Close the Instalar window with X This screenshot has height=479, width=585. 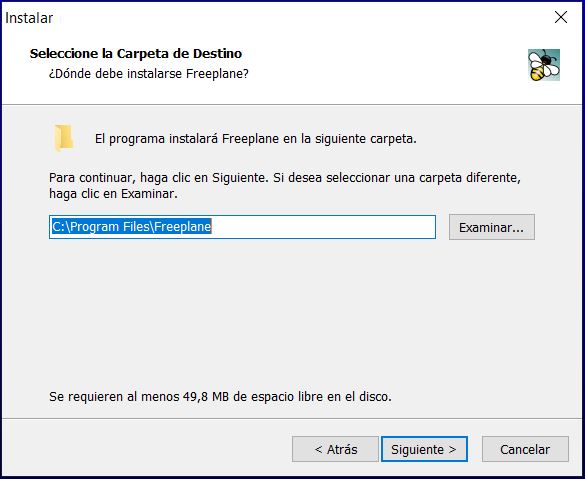pos(561,17)
